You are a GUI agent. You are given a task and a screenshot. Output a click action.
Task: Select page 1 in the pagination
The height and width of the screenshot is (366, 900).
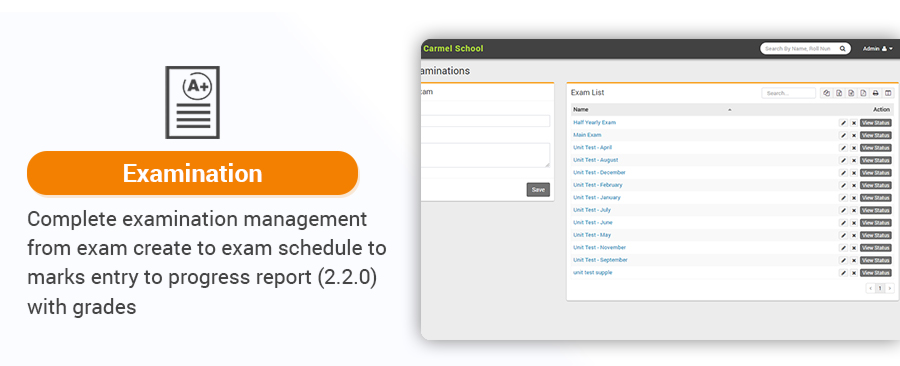pos(880,289)
